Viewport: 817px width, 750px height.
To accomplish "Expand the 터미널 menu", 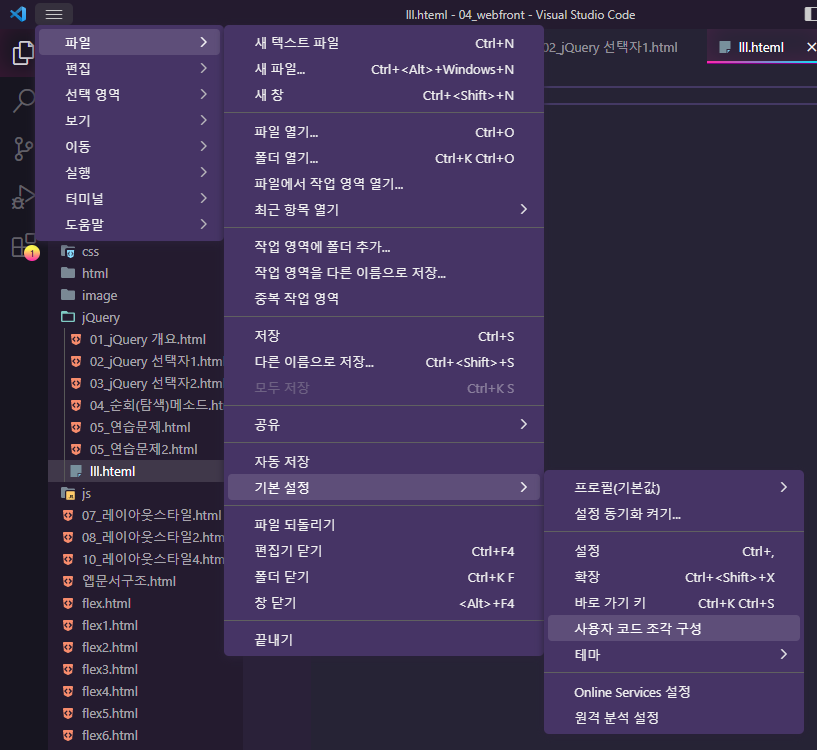I will pos(129,199).
